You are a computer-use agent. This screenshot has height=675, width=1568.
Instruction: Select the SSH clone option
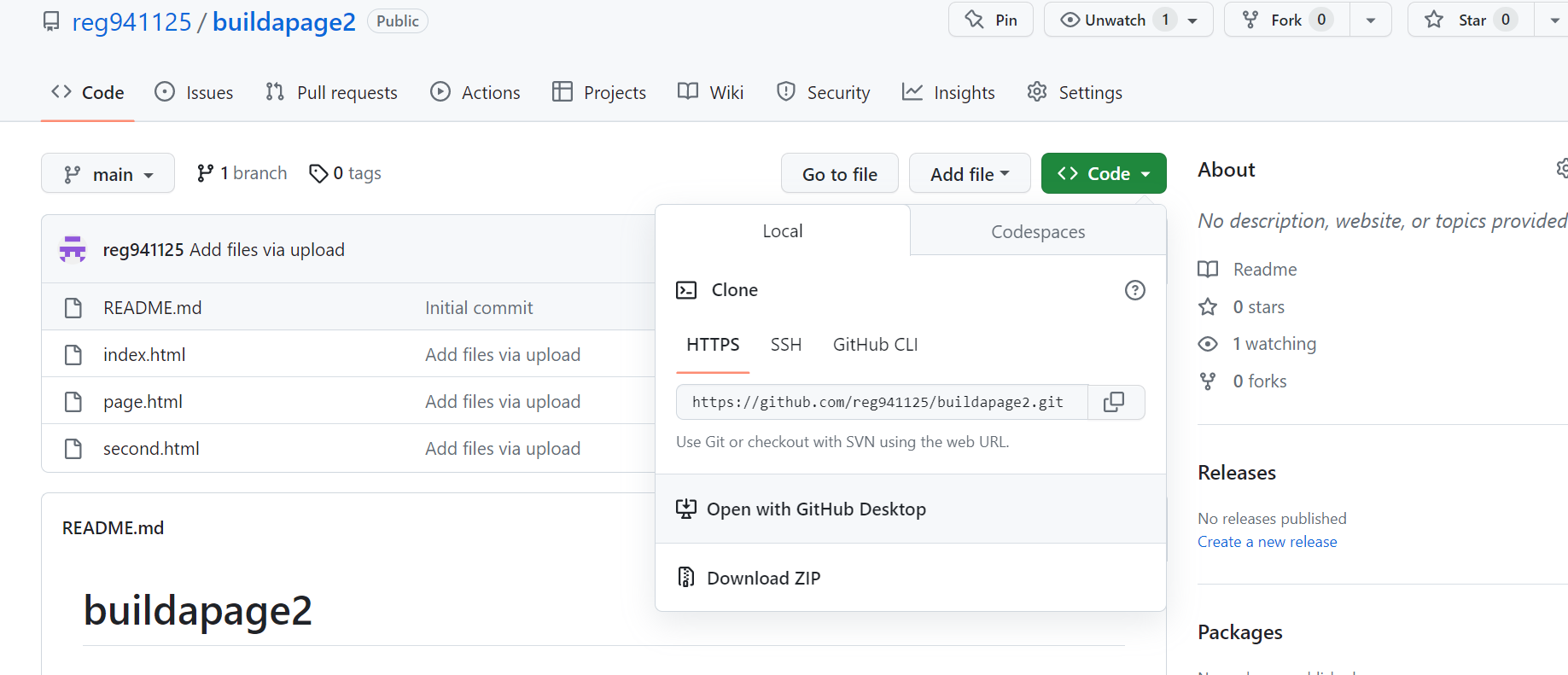point(786,345)
